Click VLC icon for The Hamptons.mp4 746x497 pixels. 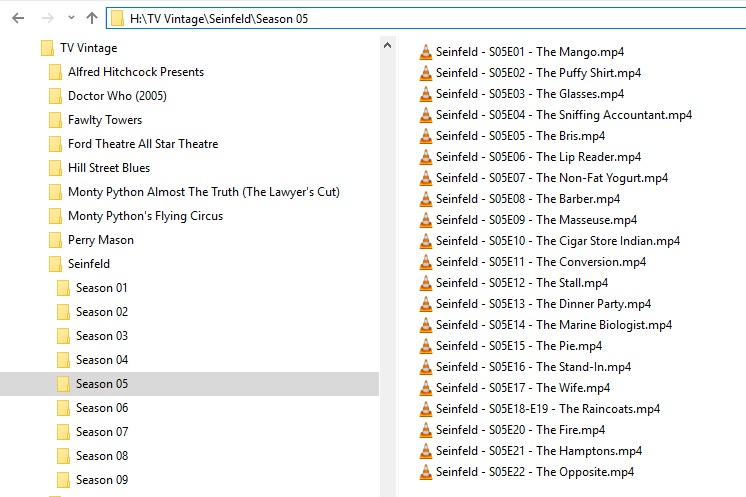(x=426, y=451)
